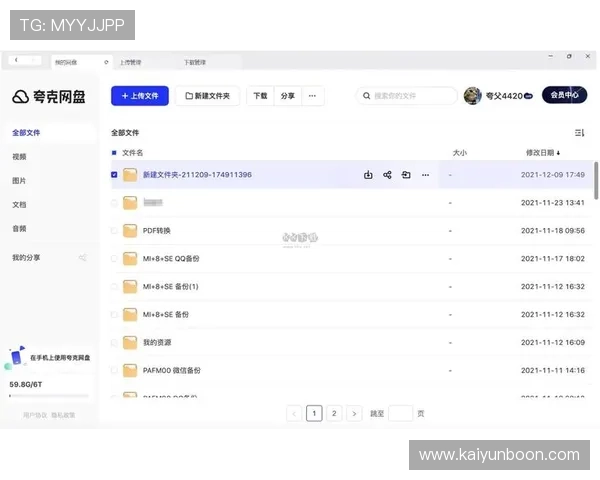Open the toolbar more-actions ellipsis menu
Viewport: 600px width, 480px height.
click(312, 96)
